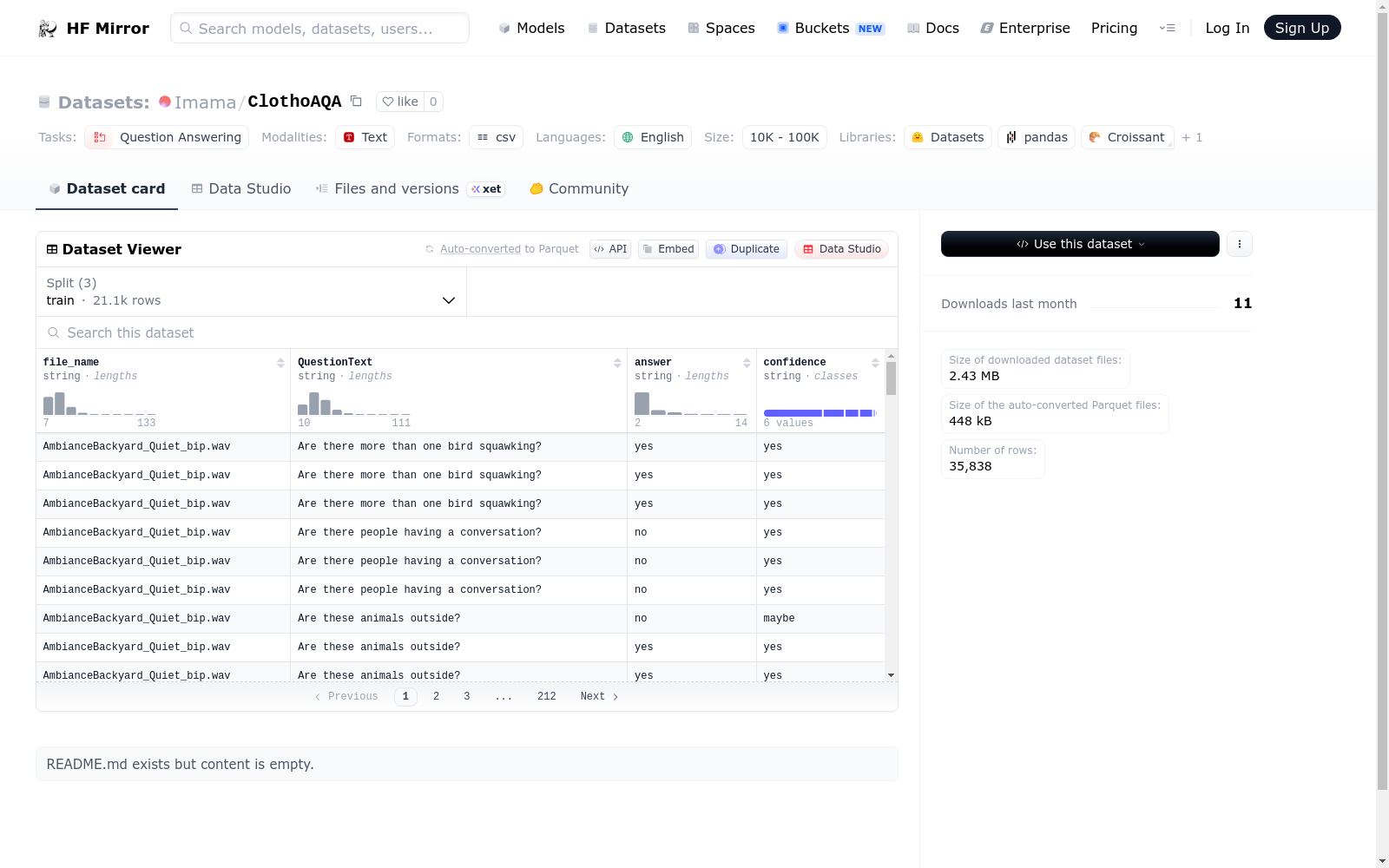Click table scrollbar down arrow
1389x868 pixels.
click(x=891, y=675)
